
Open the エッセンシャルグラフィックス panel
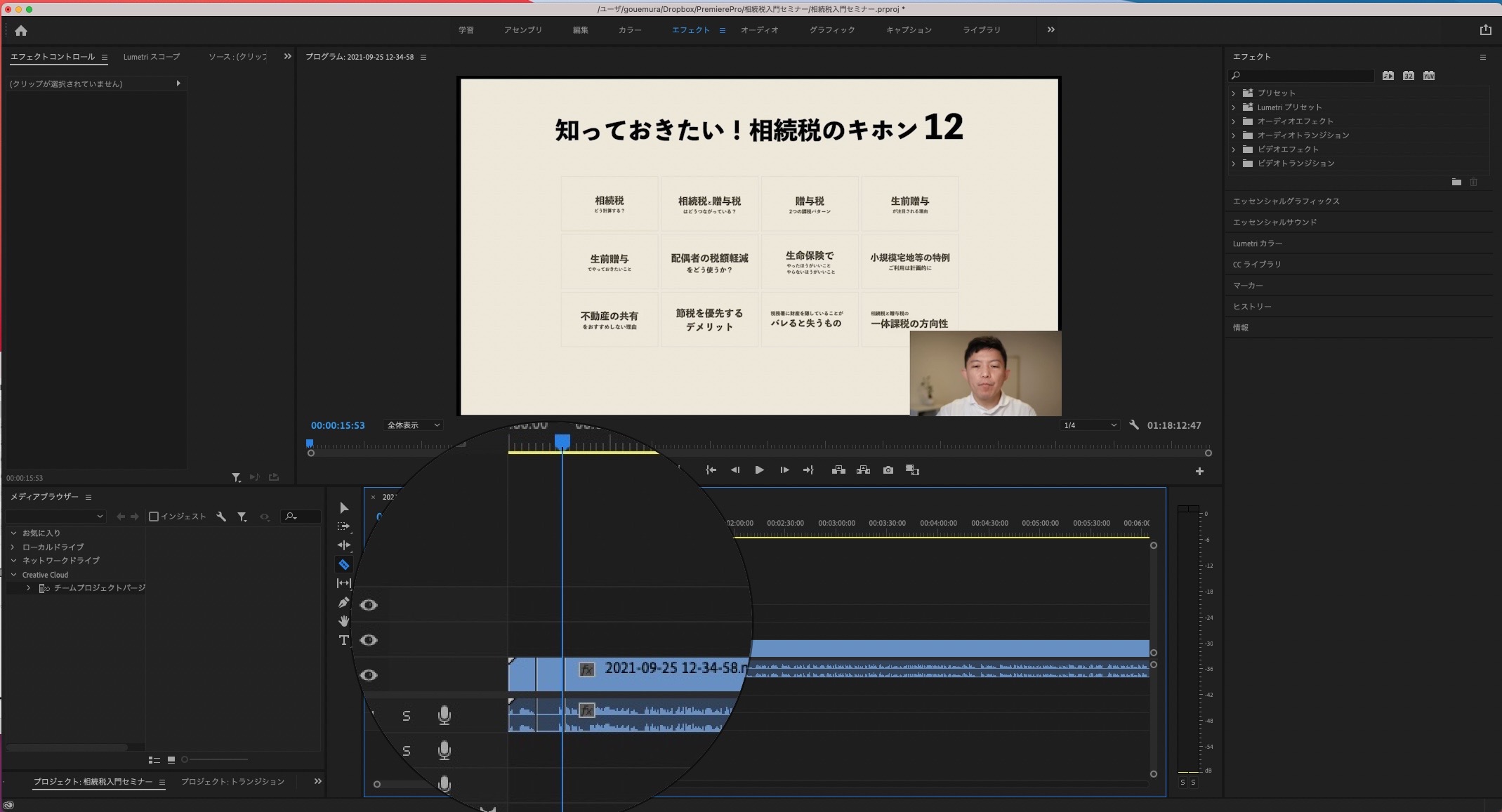[1286, 201]
